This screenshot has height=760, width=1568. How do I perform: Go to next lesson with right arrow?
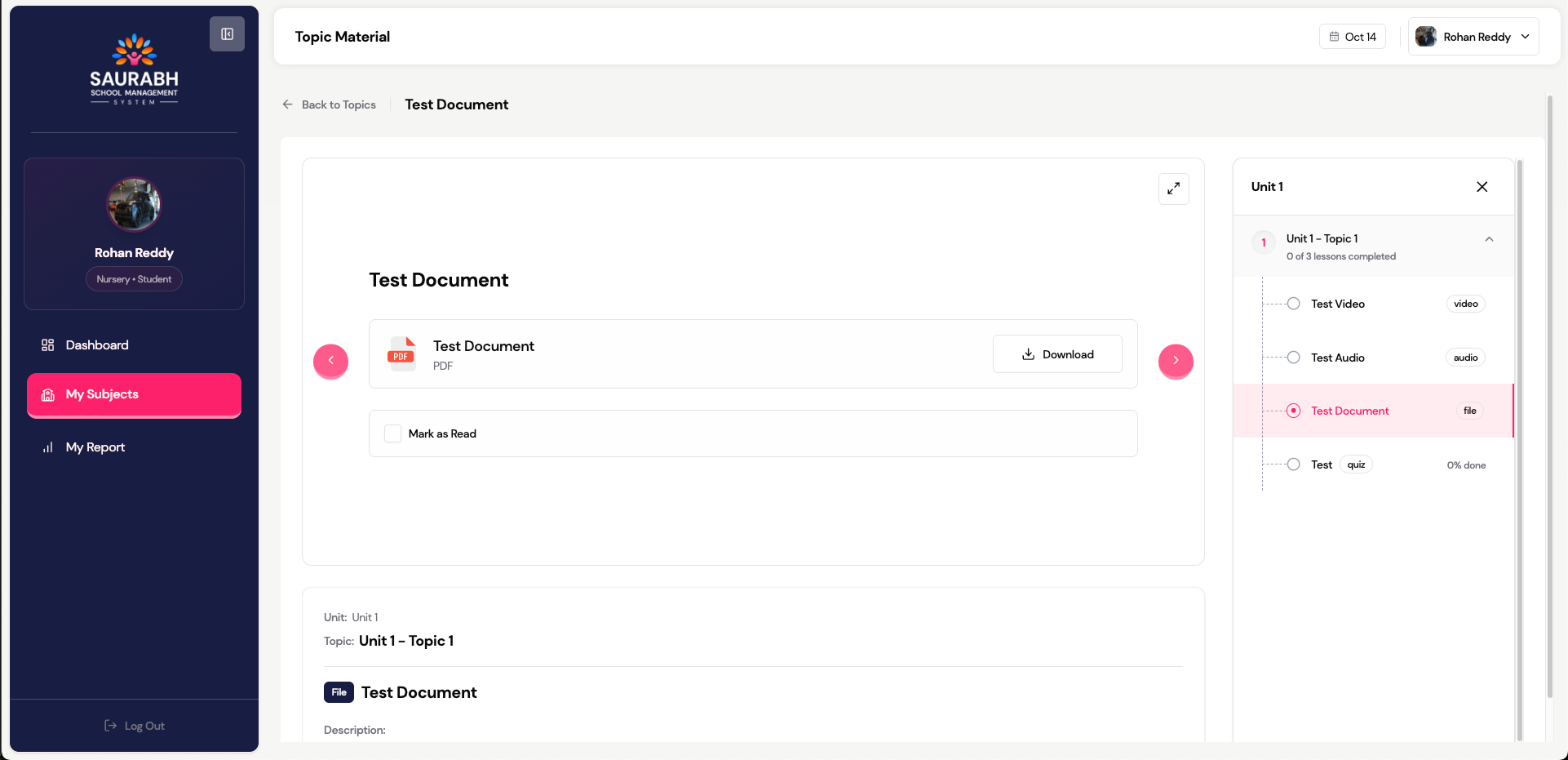click(1175, 361)
